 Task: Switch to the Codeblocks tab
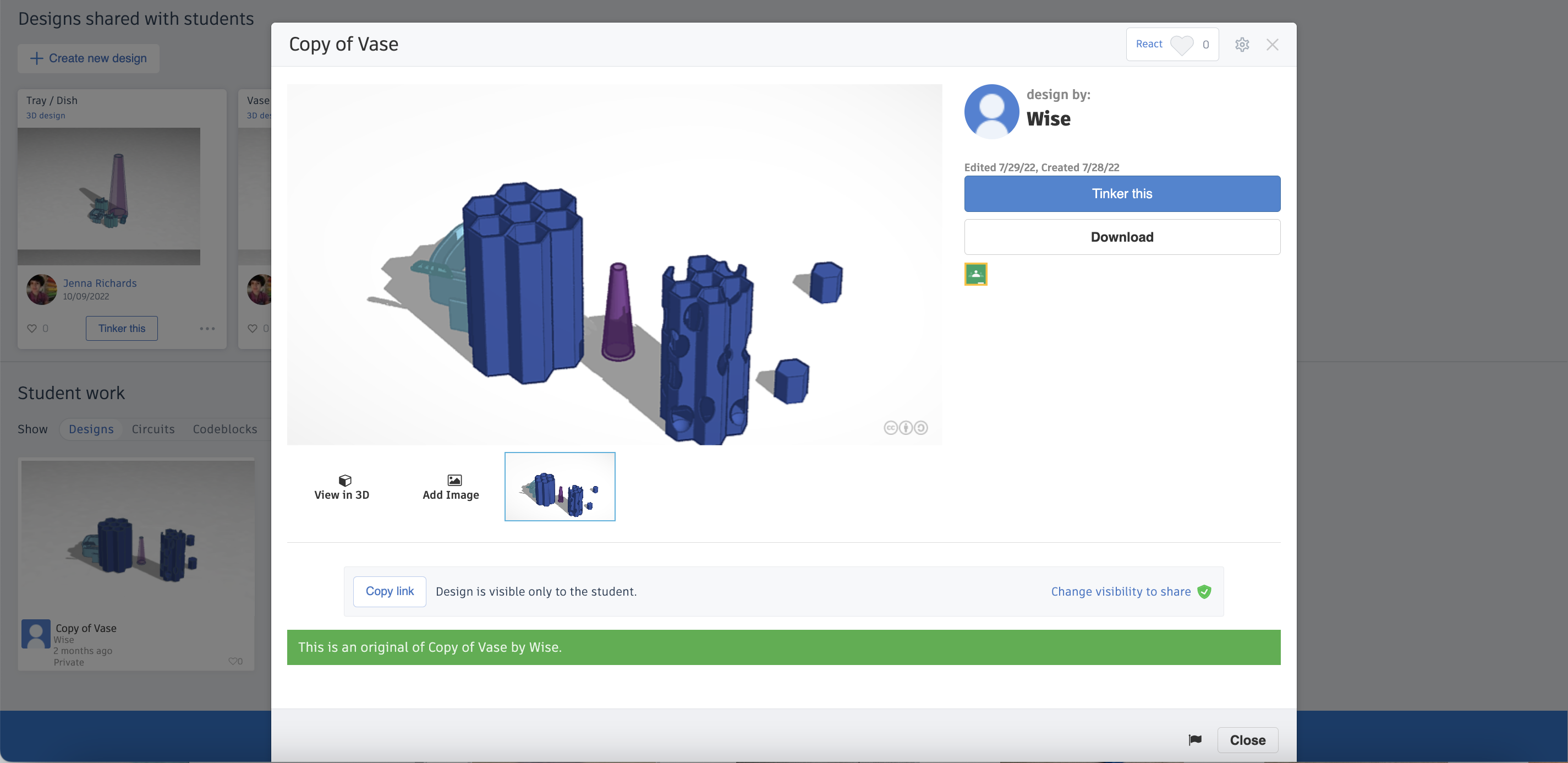(224, 429)
